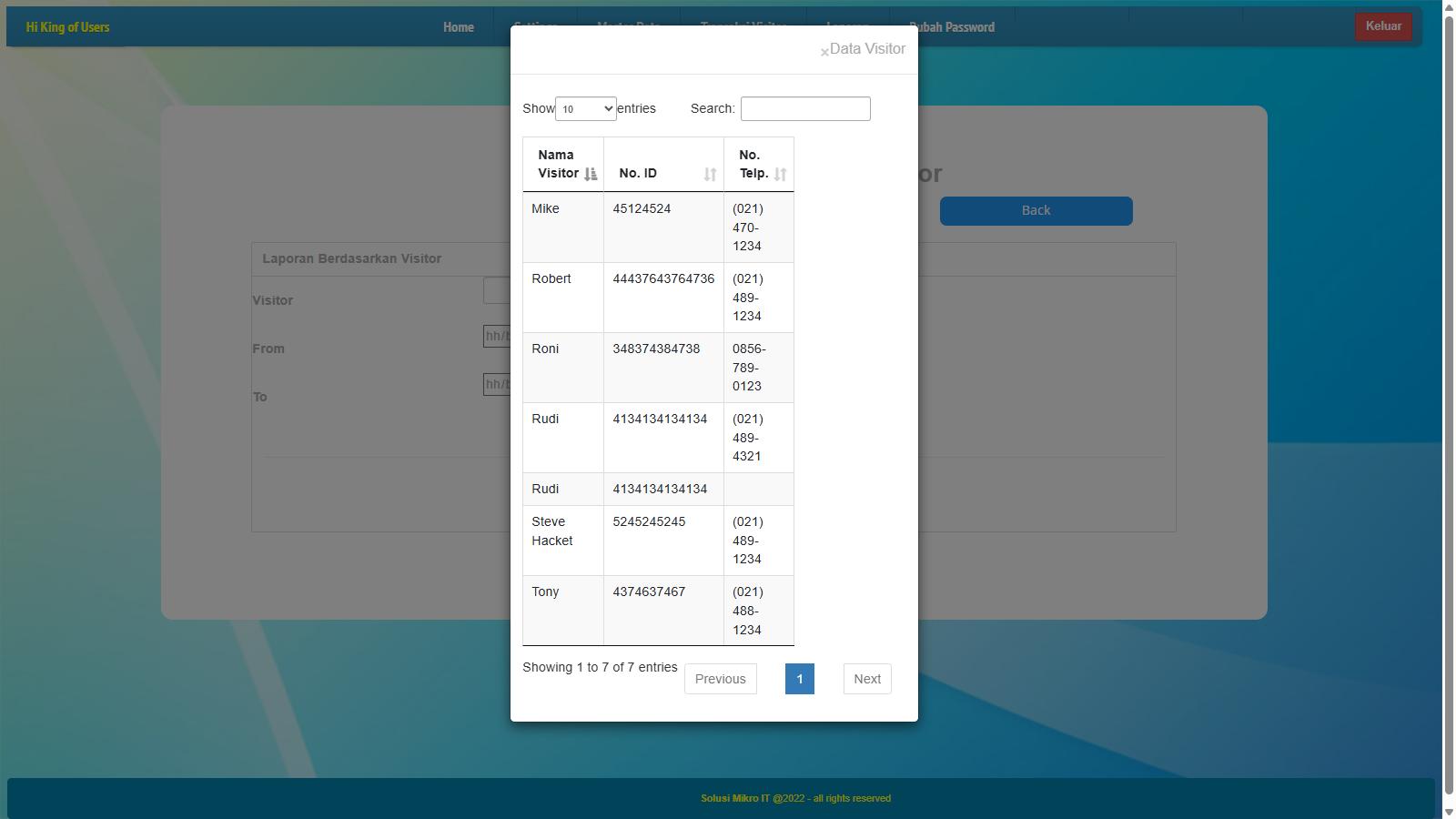
Task: Open the Home menu item
Action: [x=458, y=27]
